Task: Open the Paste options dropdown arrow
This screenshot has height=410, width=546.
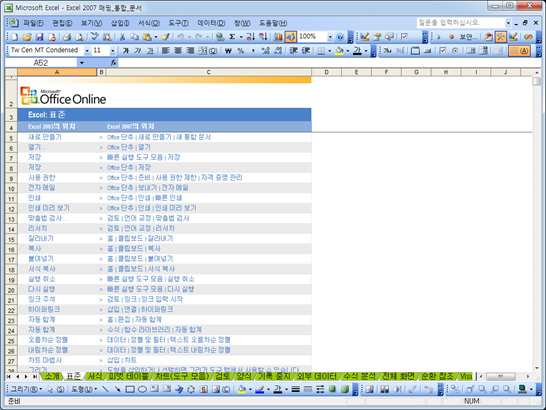Action: [156, 37]
